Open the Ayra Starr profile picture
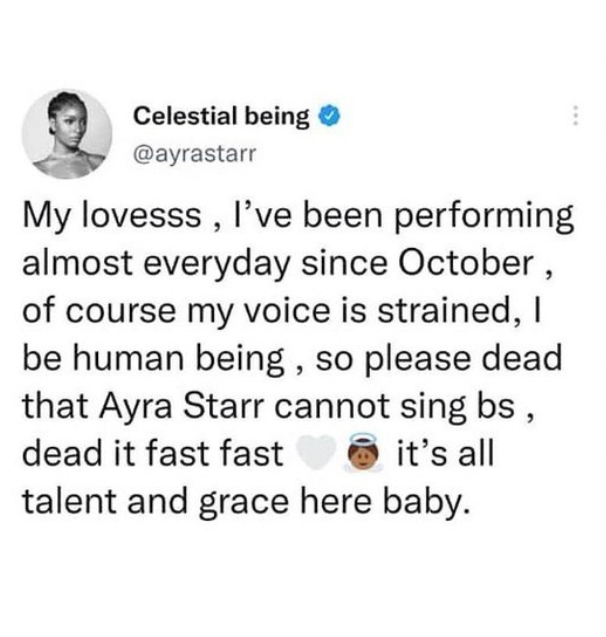Screen dimensions: 606x637 tap(67, 134)
